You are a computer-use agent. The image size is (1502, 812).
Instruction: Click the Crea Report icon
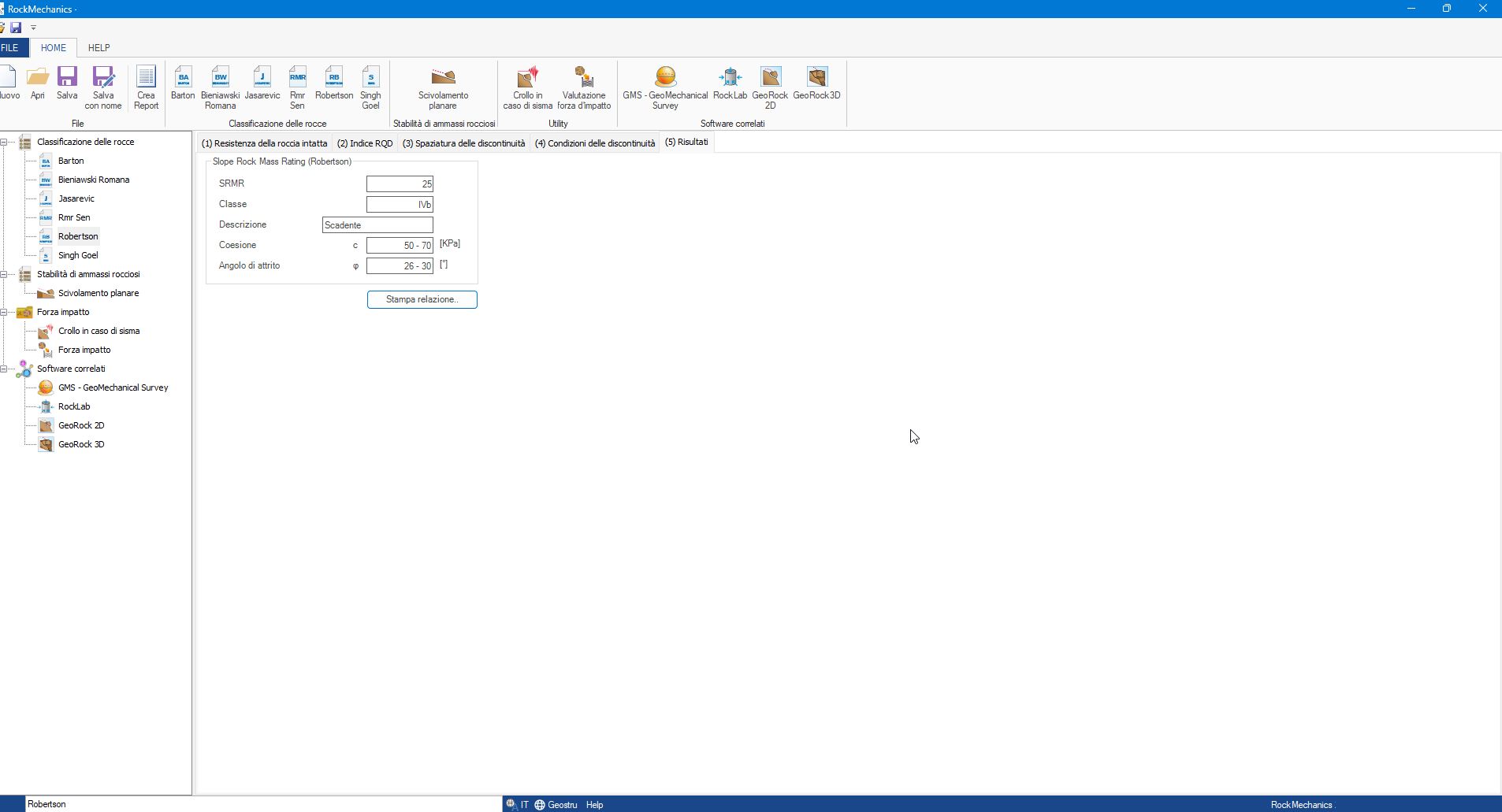point(146,87)
